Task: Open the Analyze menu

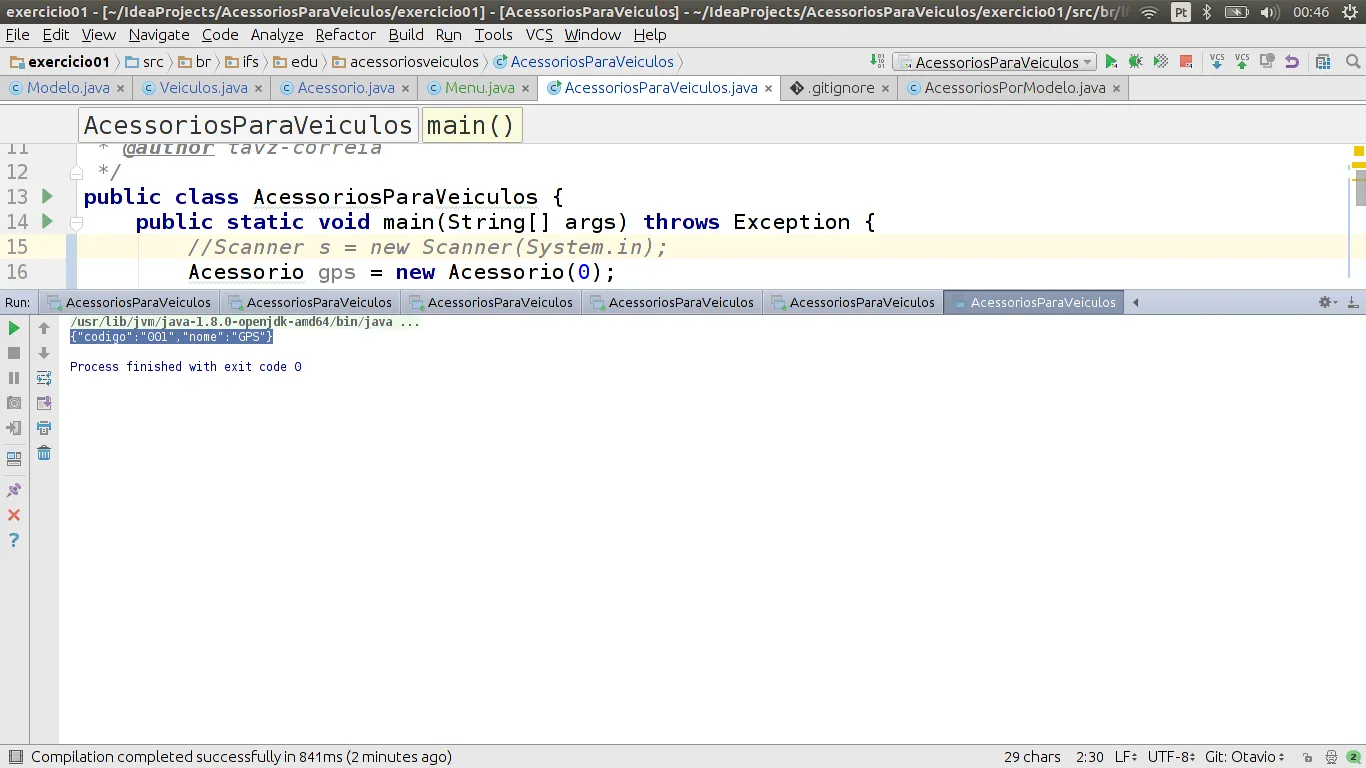Action: (277, 34)
